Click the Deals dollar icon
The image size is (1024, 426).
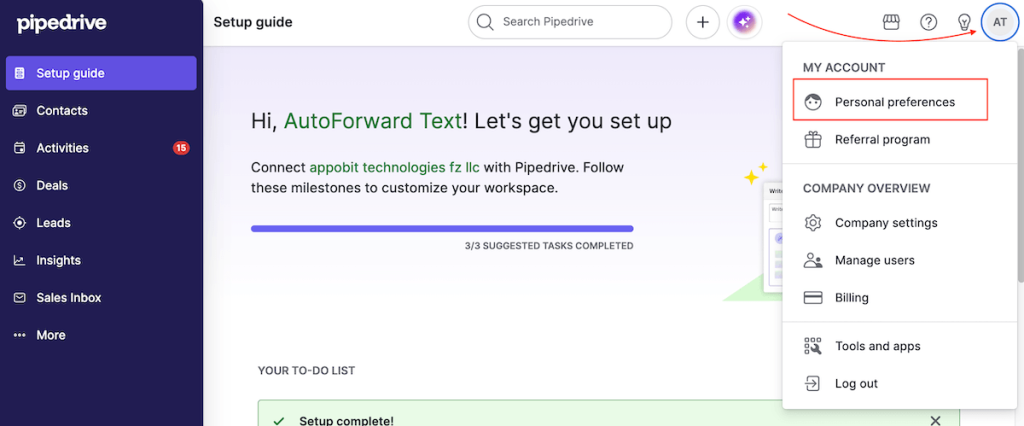pos(20,186)
